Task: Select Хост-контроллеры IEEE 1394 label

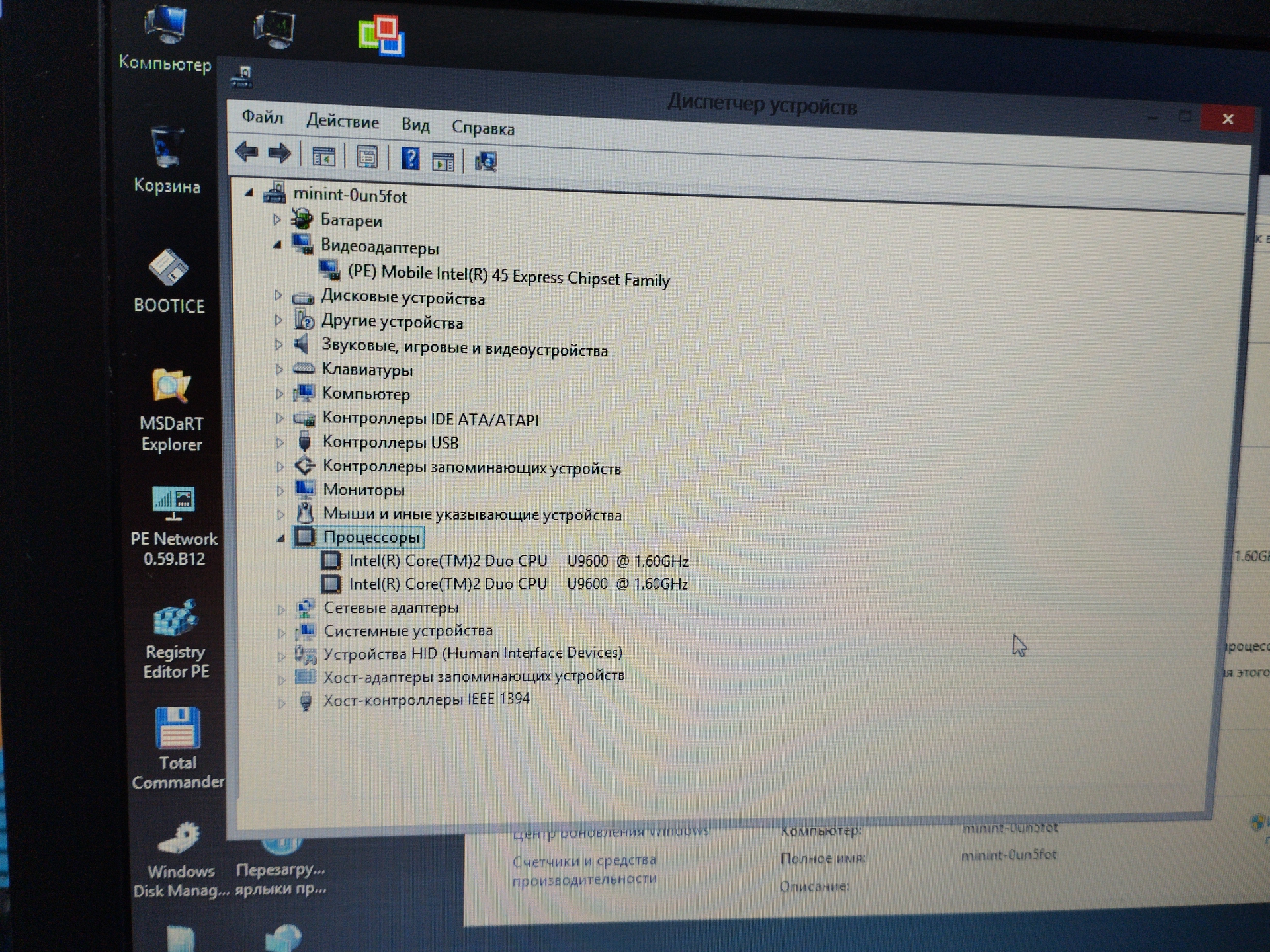Action: click(x=427, y=699)
